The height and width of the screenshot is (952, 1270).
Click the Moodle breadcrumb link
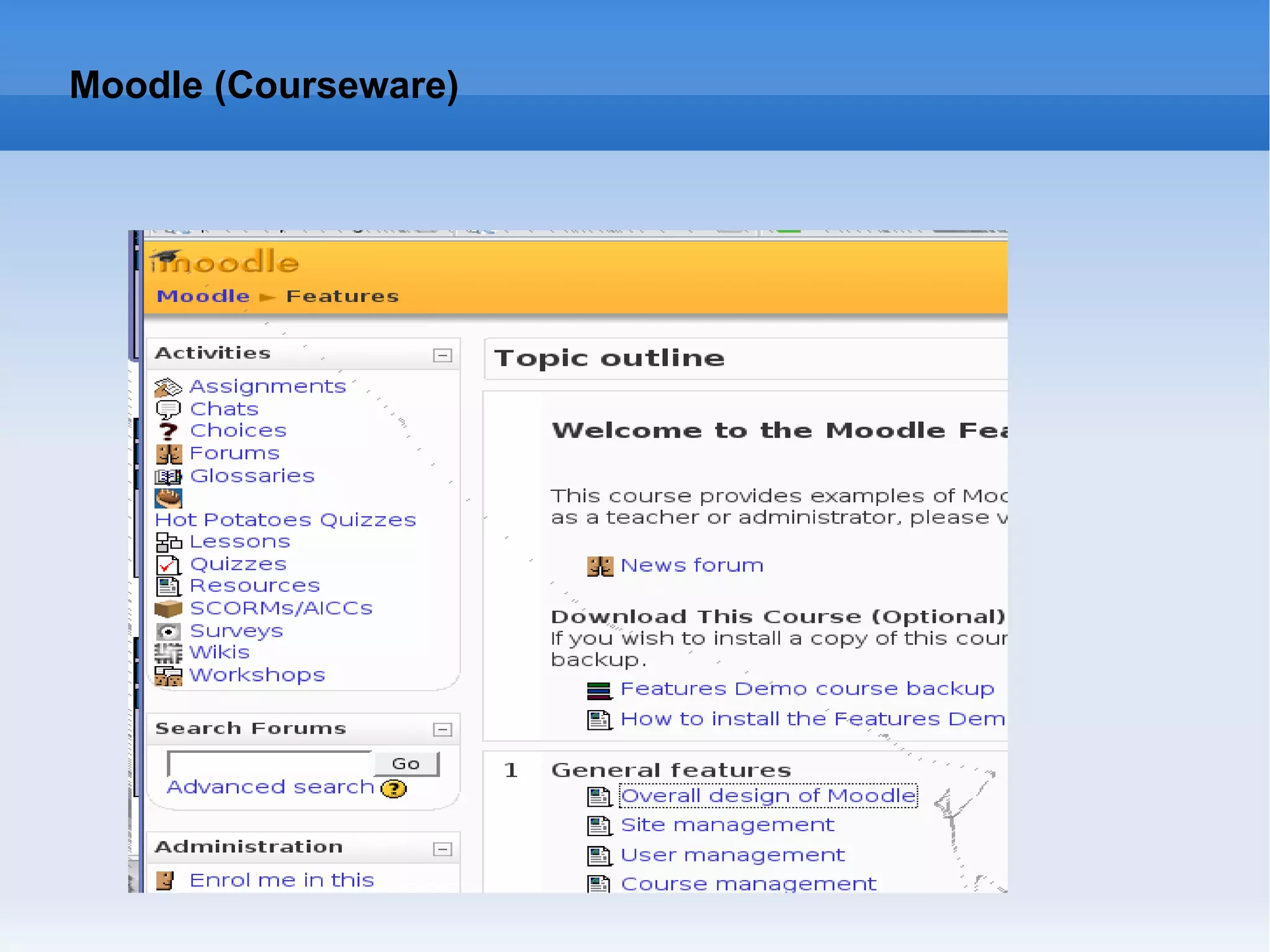[x=203, y=296]
